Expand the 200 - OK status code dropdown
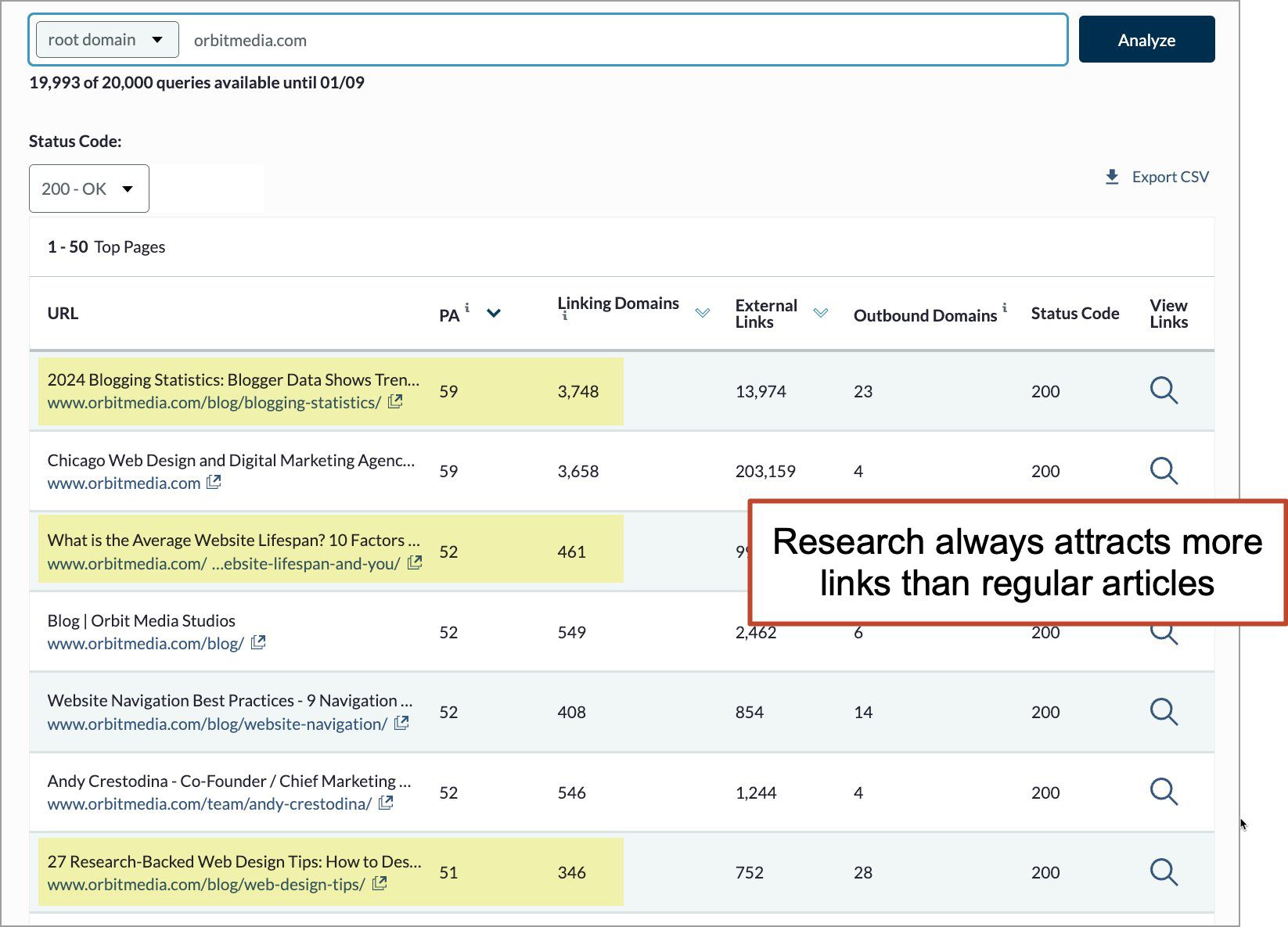Viewport: 1288px width, 927px height. pos(88,189)
